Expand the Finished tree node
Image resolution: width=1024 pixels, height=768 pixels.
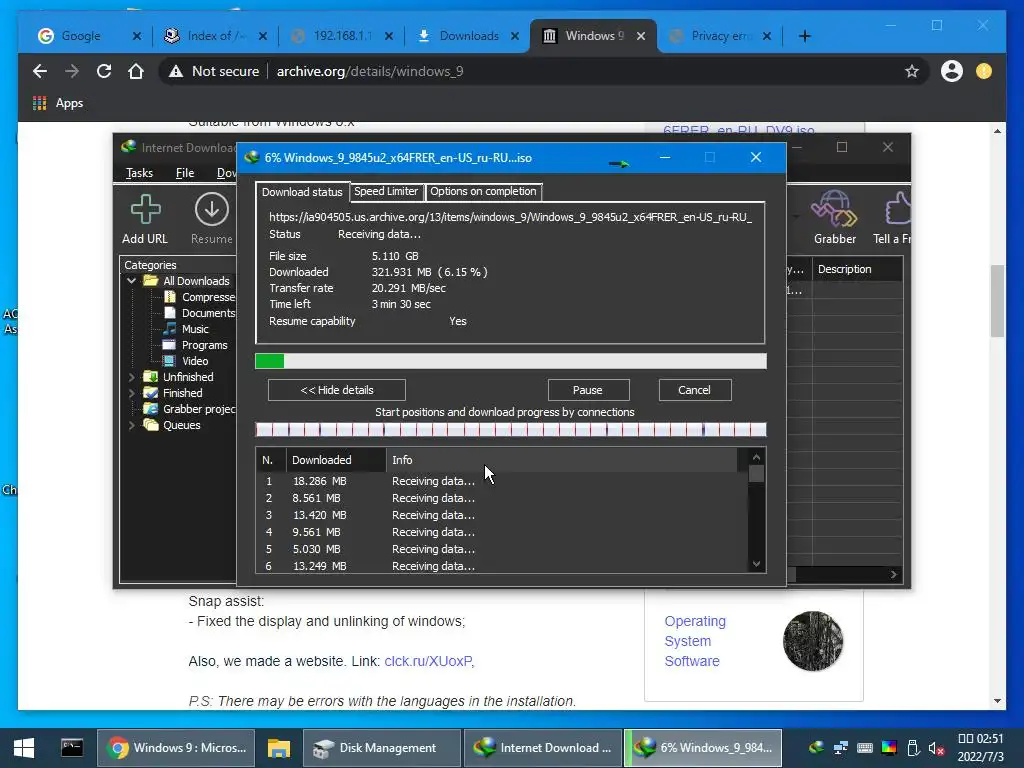[131, 393]
